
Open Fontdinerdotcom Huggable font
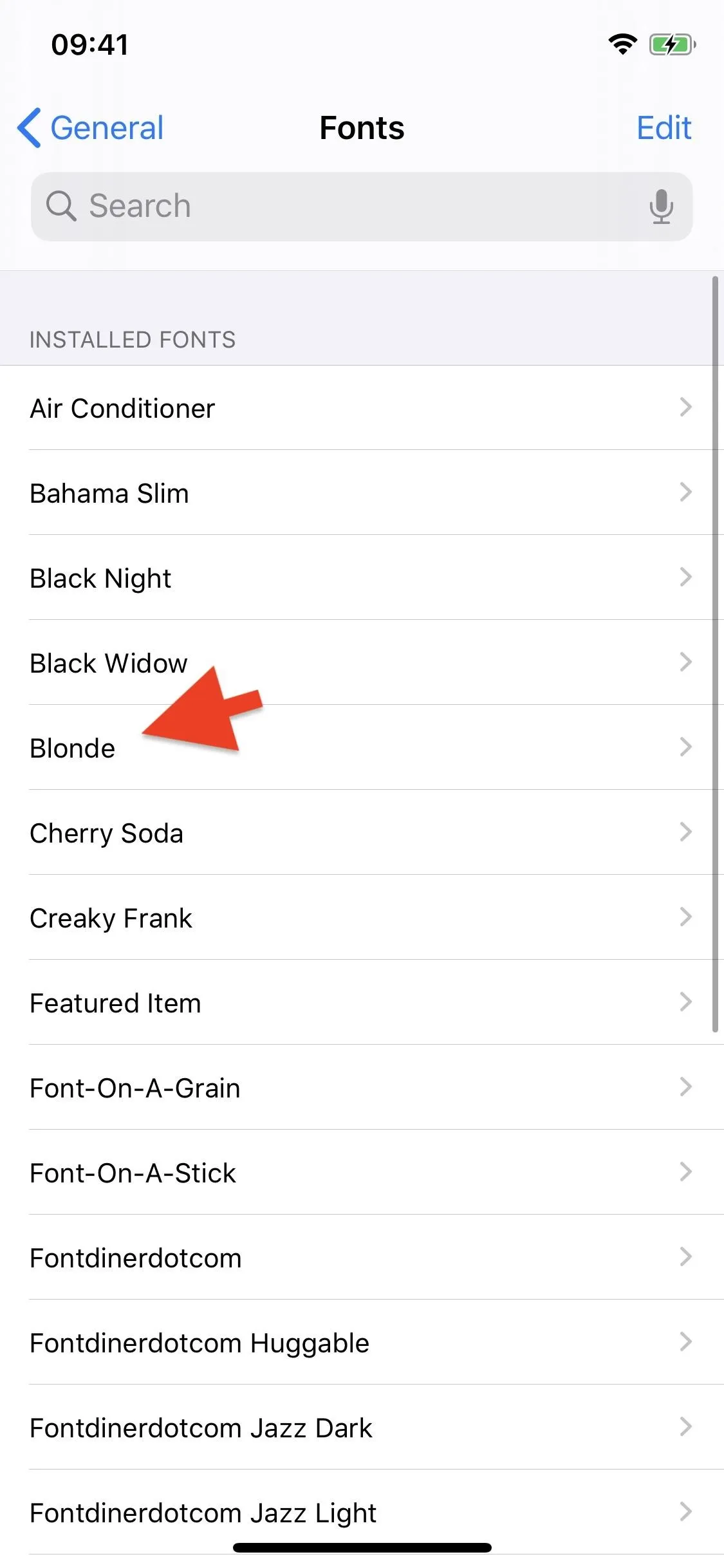(x=362, y=1342)
